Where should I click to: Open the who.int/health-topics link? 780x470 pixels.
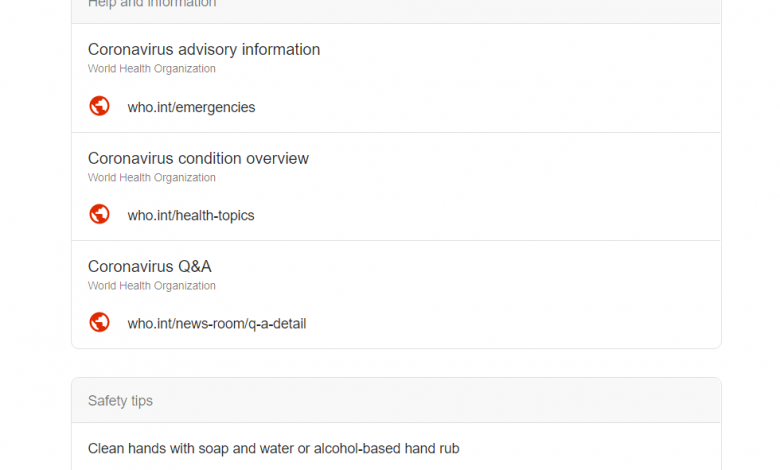[x=191, y=215]
